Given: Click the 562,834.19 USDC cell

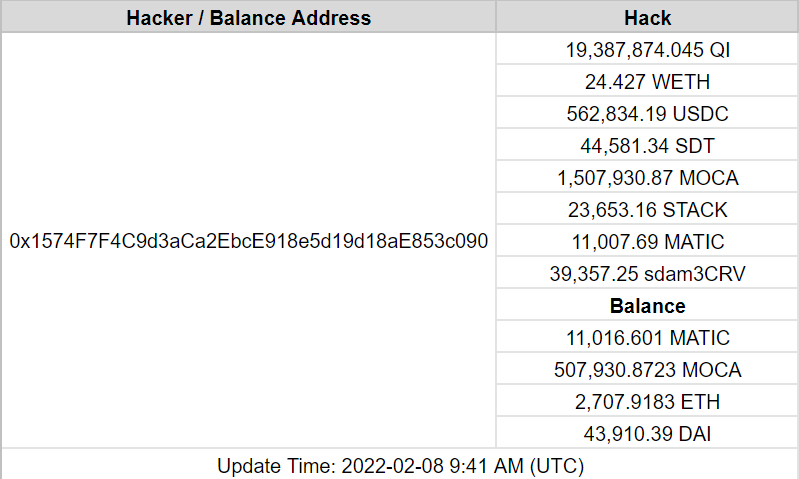Looking at the screenshot, I should (x=647, y=113).
